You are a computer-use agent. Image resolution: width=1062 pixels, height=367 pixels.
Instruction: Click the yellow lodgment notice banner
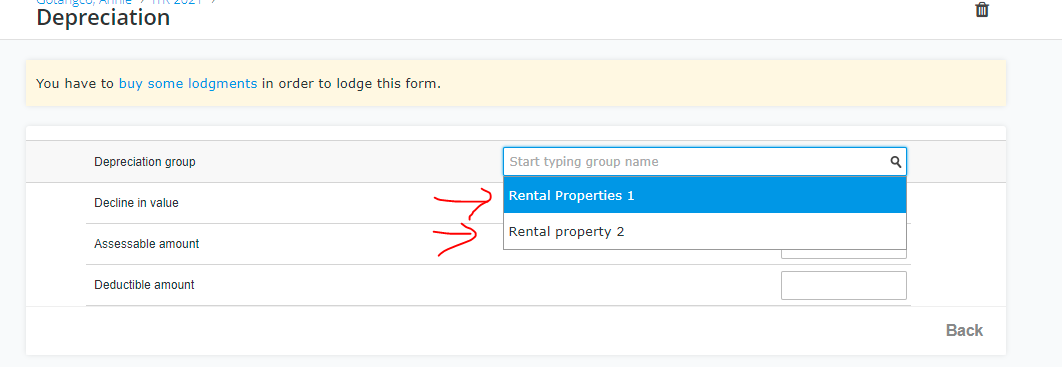click(515, 83)
